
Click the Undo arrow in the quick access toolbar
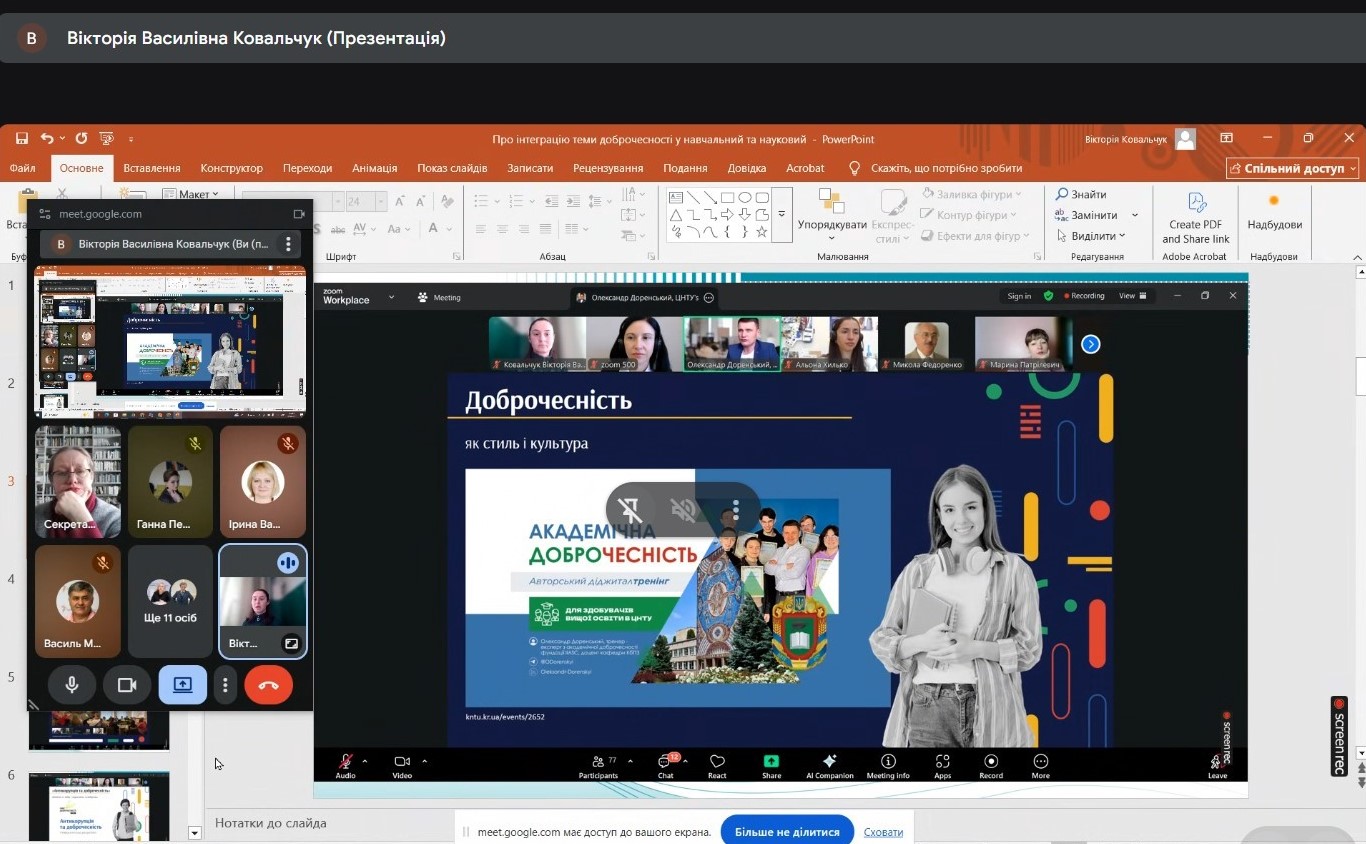pyautogui.click(x=47, y=139)
